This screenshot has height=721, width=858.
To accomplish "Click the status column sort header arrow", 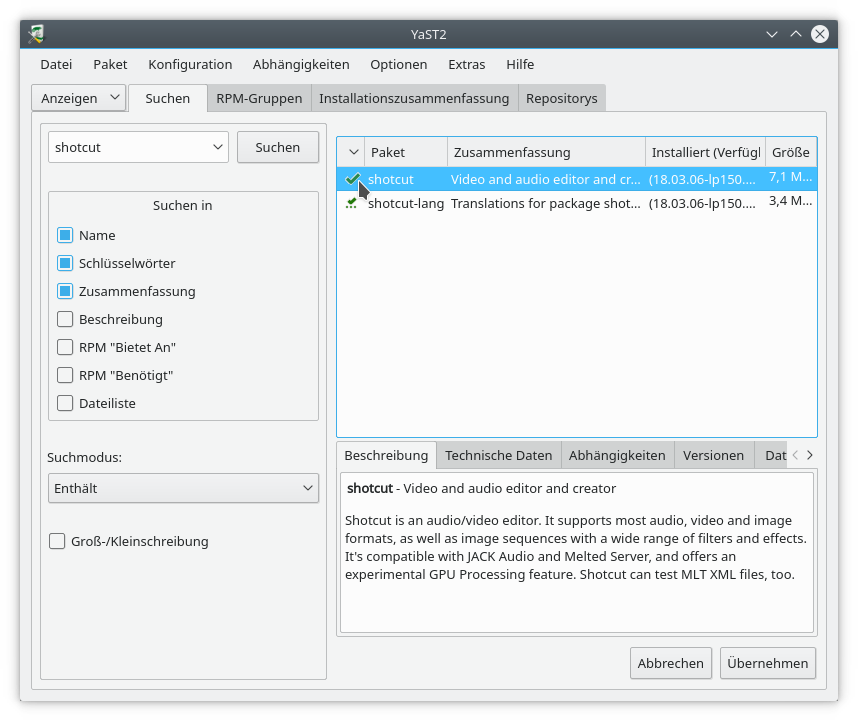I will 353,152.
